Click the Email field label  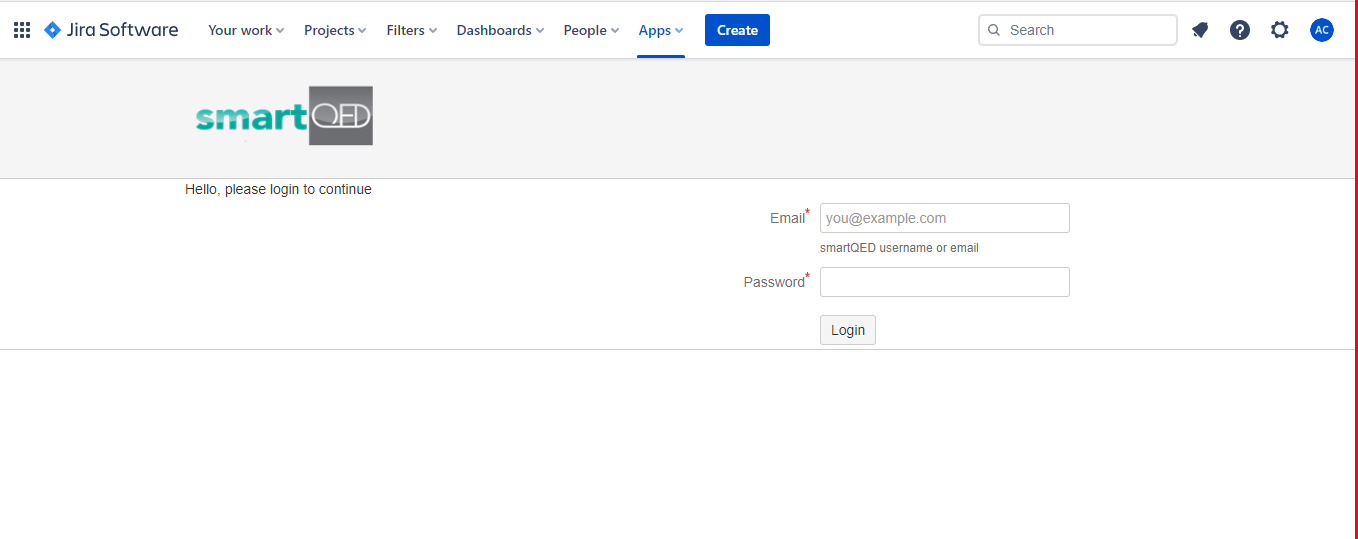coord(787,218)
